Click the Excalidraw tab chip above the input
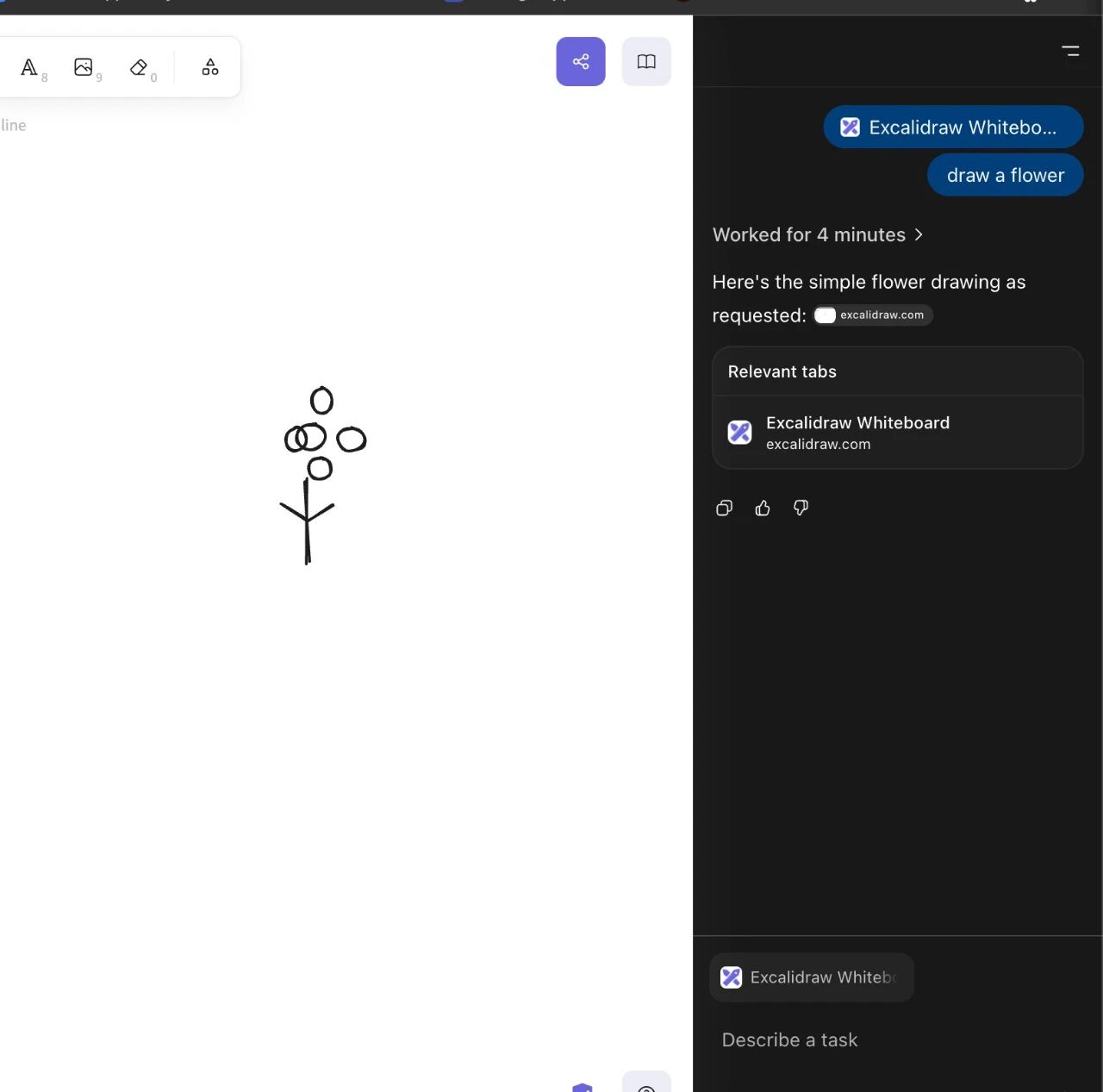This screenshot has width=1103, height=1092. 811,977
